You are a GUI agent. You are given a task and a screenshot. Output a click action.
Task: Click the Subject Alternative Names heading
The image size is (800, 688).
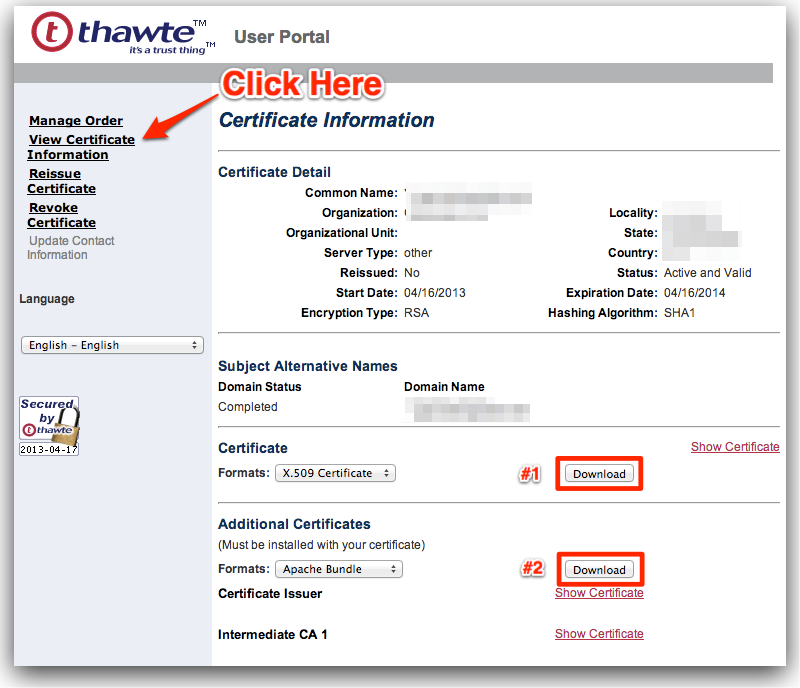[308, 366]
